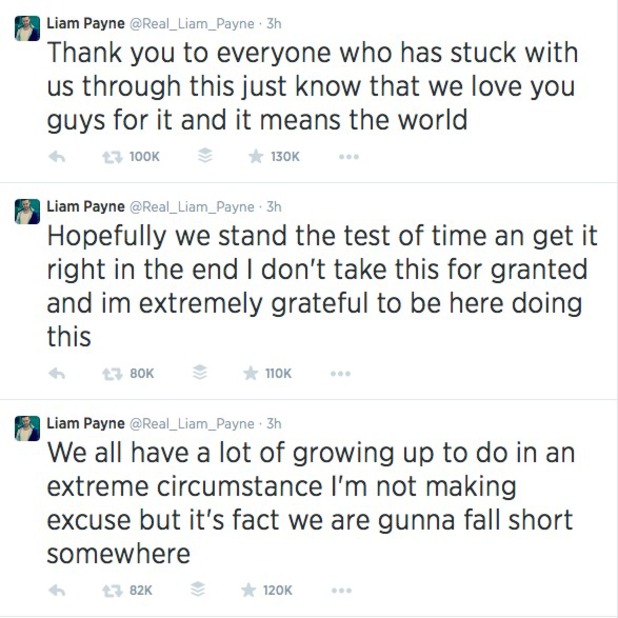
Task: Open Buffer icon on first tweet
Action: [205, 156]
